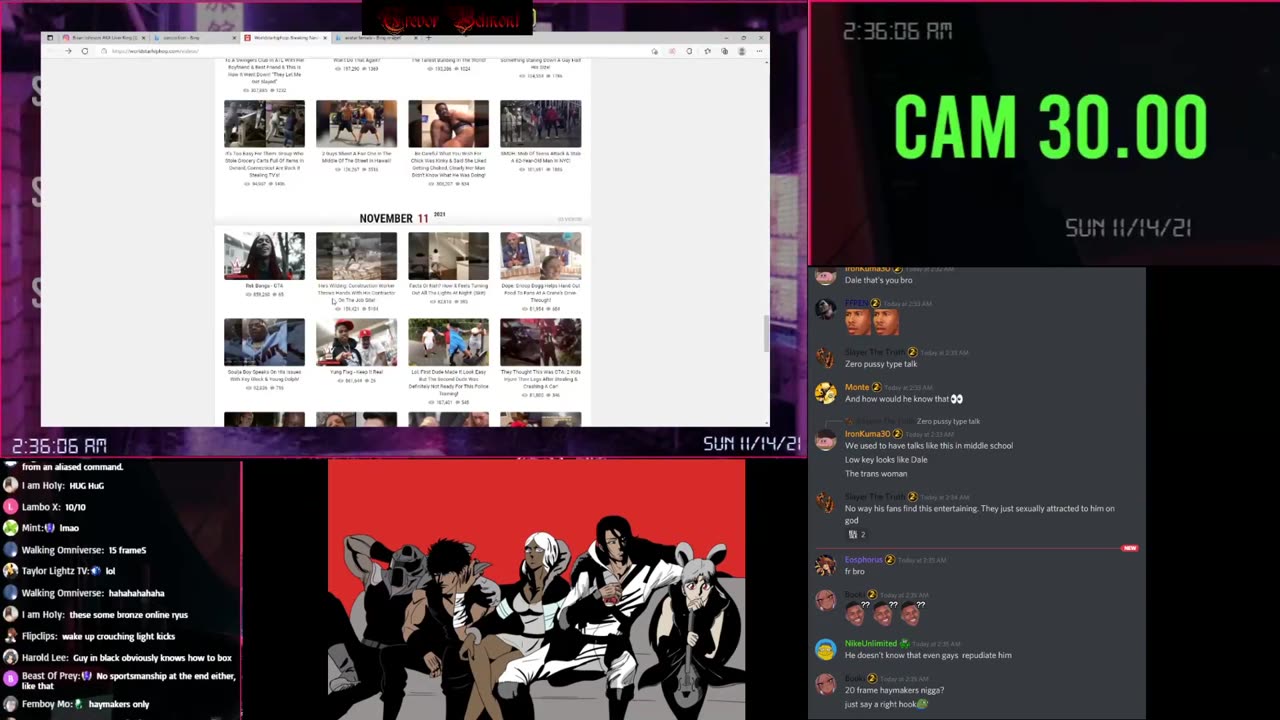Click the browser page vertical scrollbar thumb
The image size is (1280, 720).
[766, 334]
